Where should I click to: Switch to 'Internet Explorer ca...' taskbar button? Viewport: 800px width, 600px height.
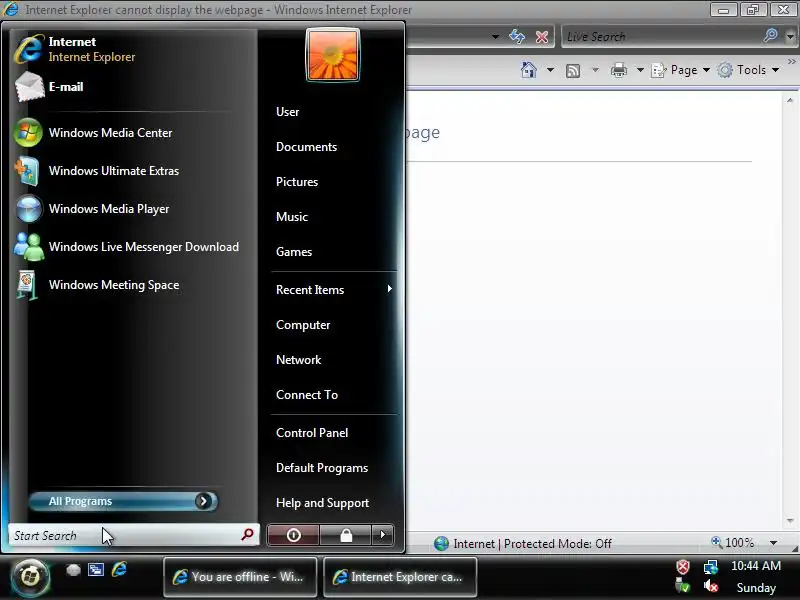400,577
